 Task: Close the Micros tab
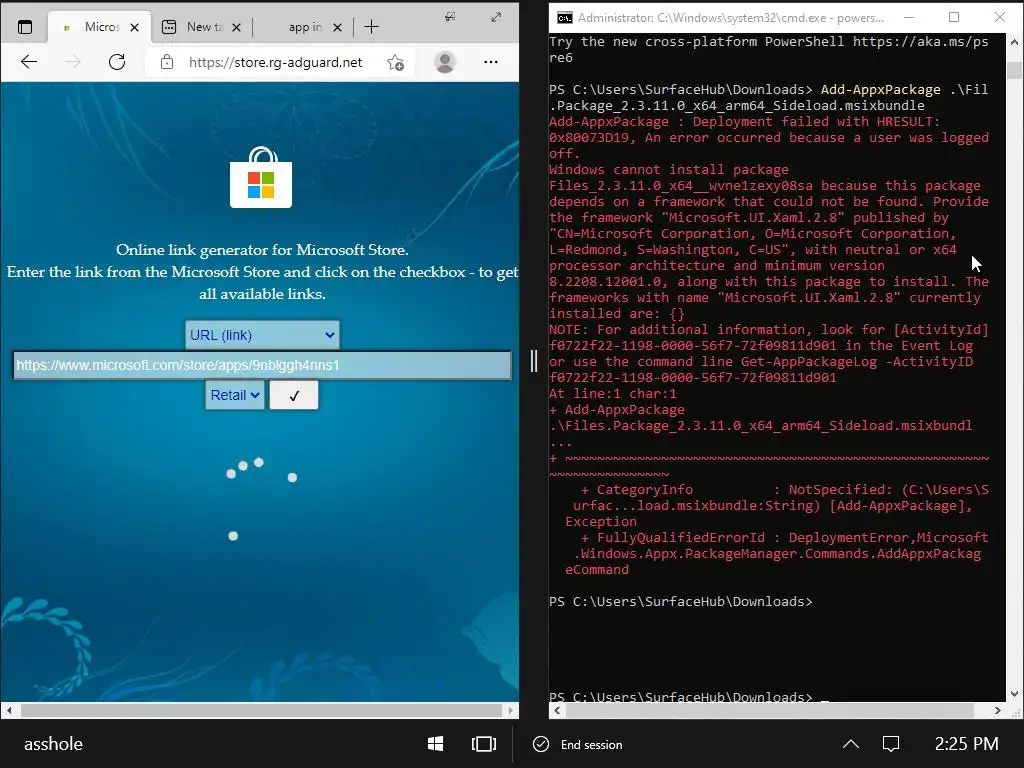(135, 27)
